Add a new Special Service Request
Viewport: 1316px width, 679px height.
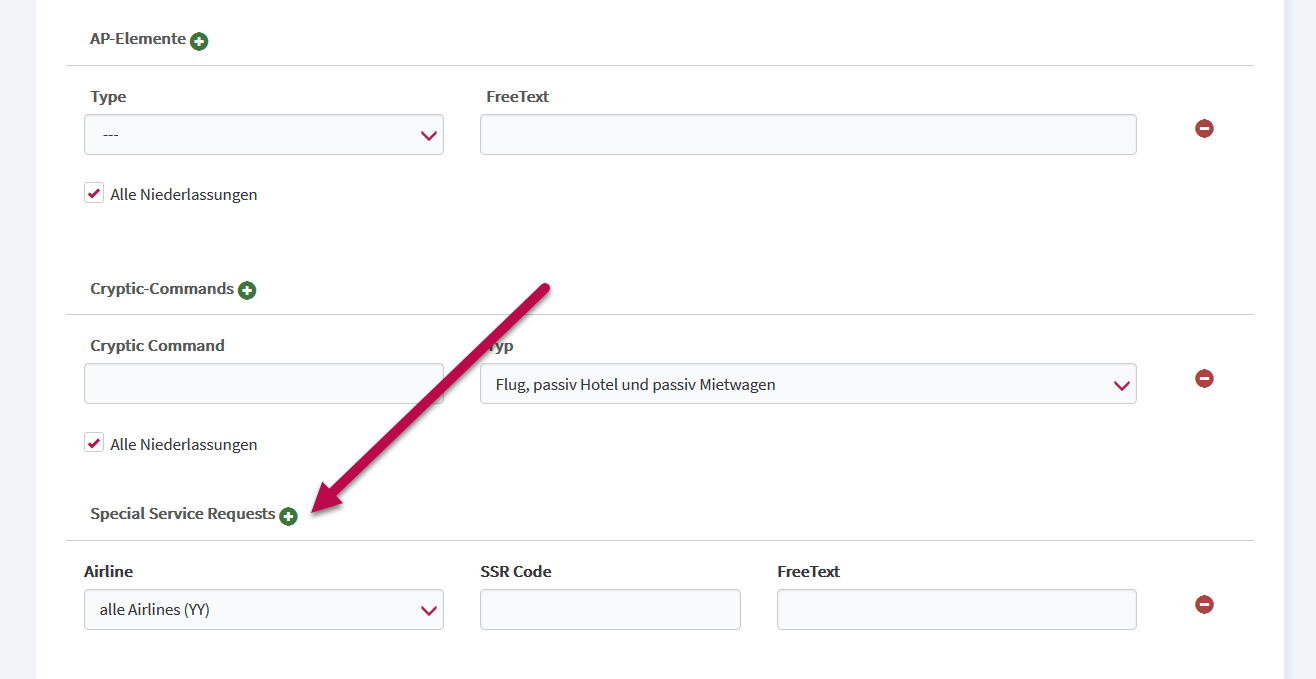coord(288,516)
